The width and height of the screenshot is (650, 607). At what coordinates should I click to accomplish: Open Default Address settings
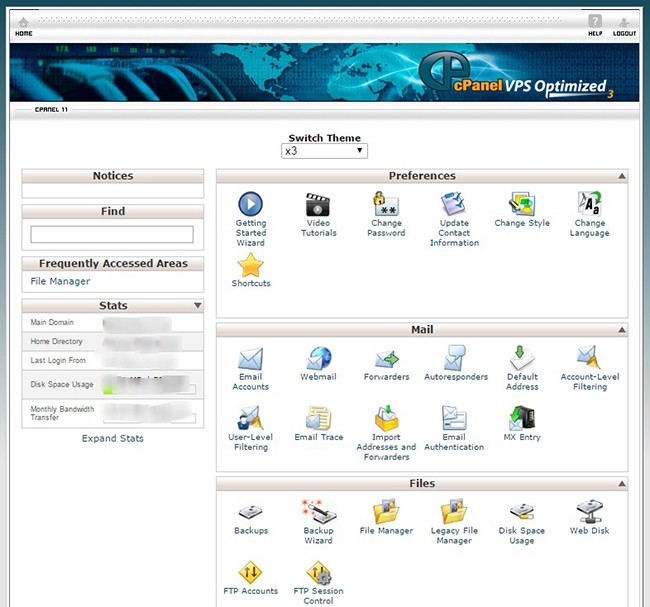[x=522, y=369]
